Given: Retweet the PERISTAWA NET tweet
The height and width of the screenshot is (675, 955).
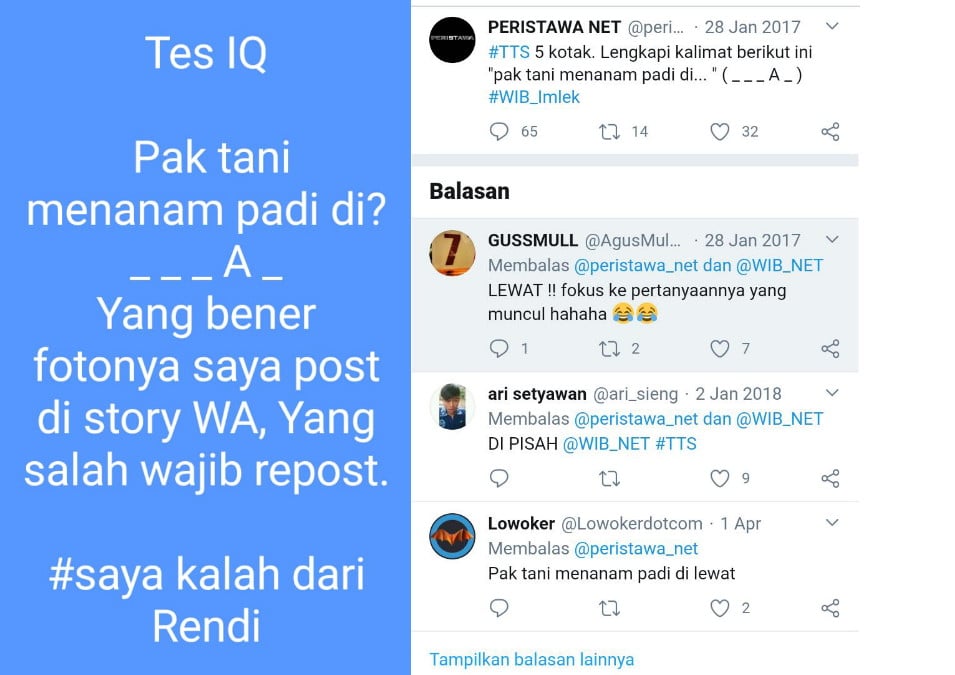Looking at the screenshot, I should [609, 132].
